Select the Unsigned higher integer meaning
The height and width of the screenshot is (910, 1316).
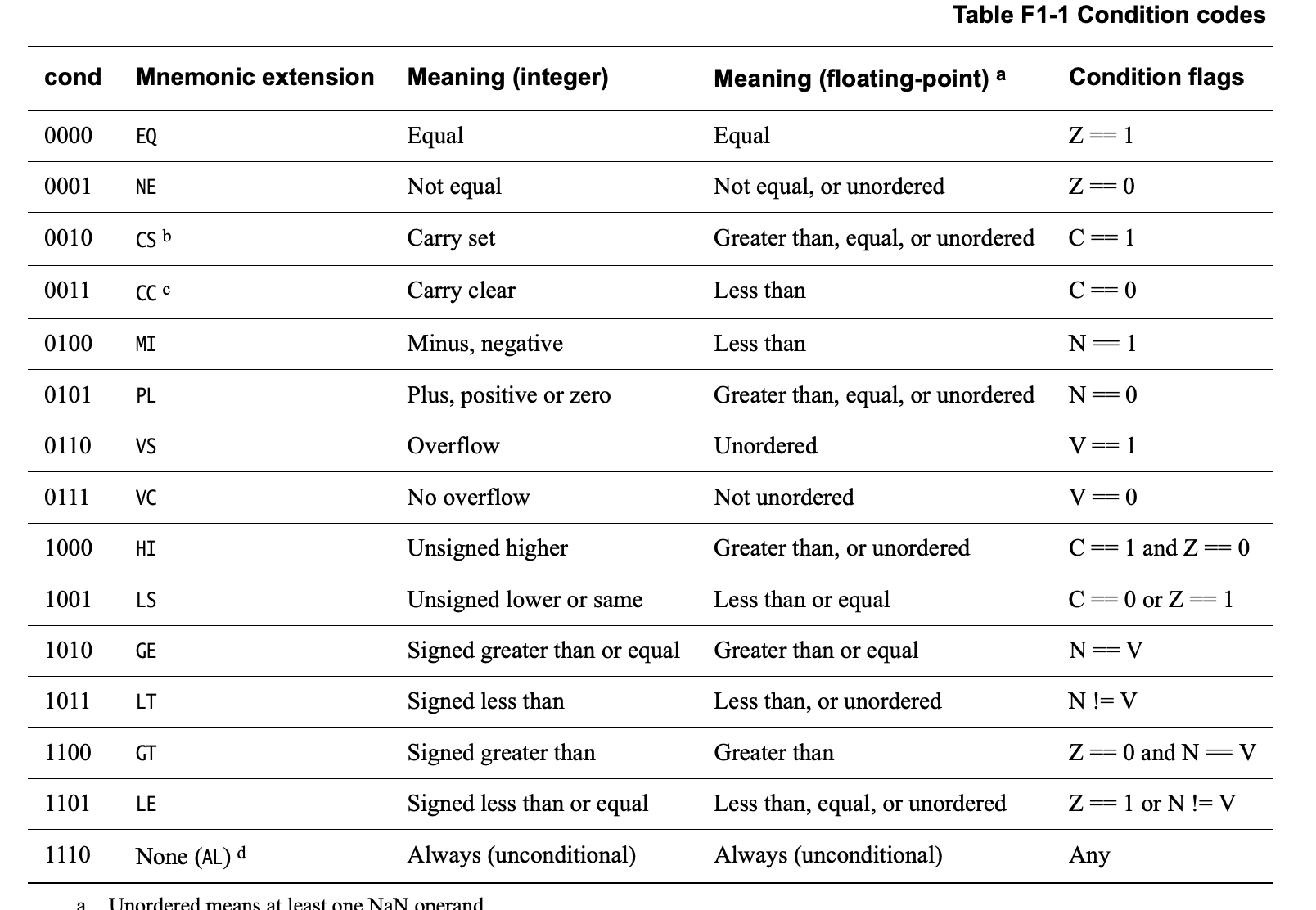pyautogui.click(x=487, y=548)
